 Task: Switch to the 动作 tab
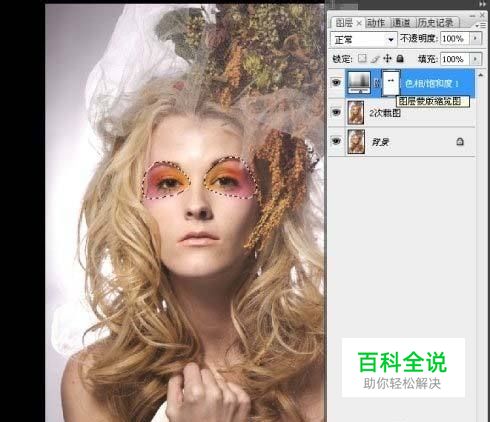(x=376, y=23)
